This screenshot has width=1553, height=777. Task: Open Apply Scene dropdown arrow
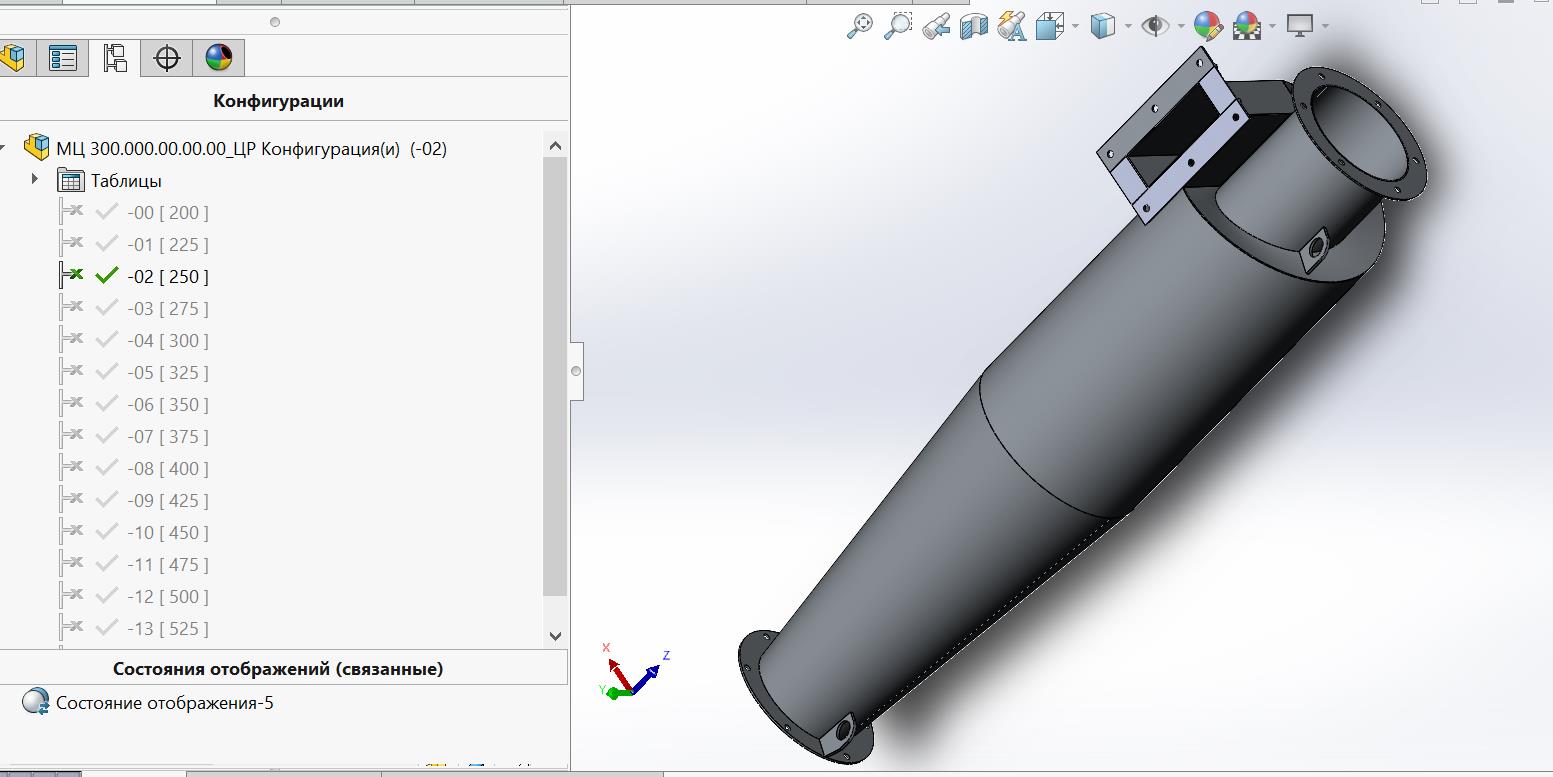pyautogui.click(x=1272, y=26)
